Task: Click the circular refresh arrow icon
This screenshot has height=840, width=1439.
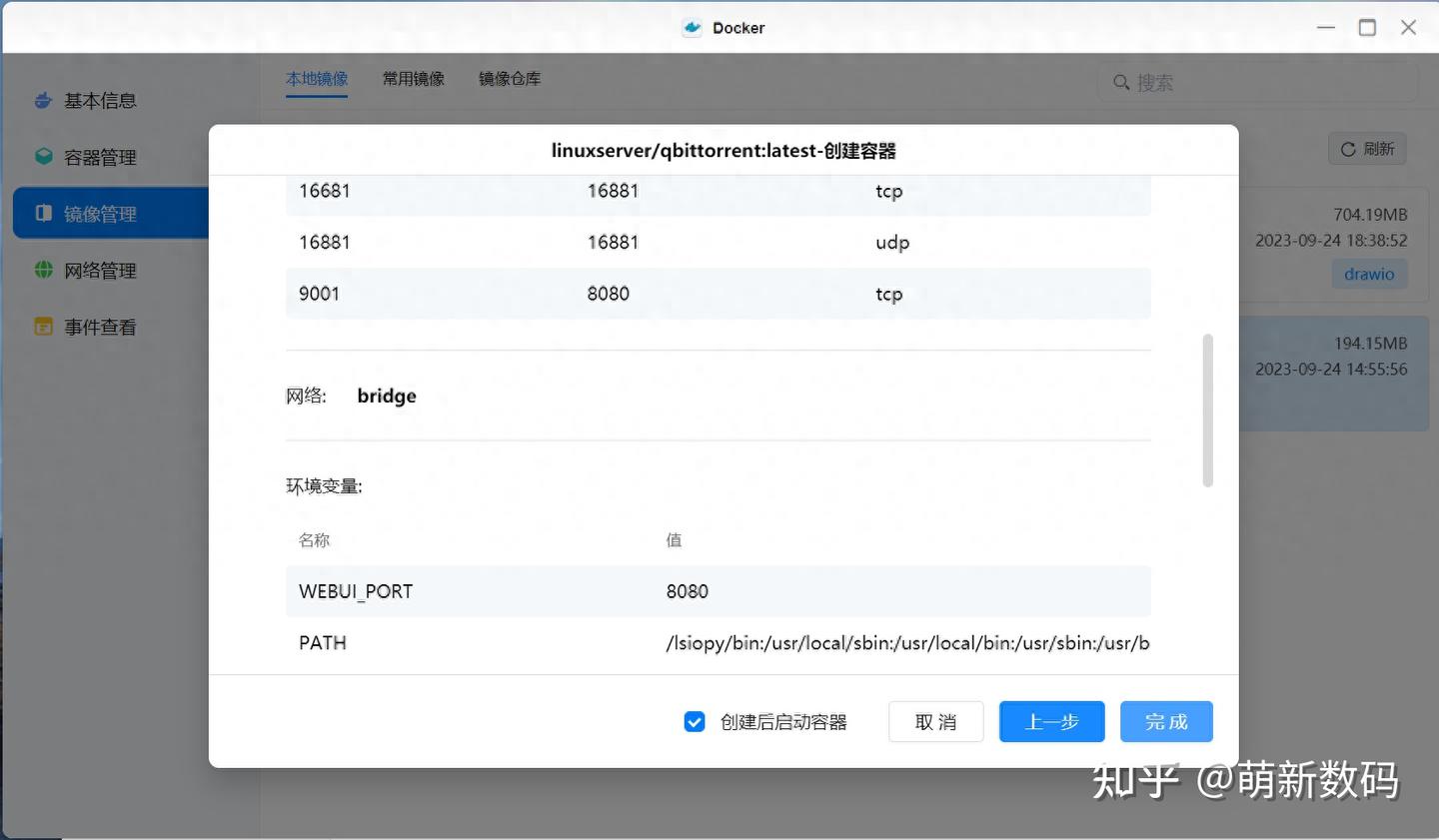Action: coord(1348,148)
